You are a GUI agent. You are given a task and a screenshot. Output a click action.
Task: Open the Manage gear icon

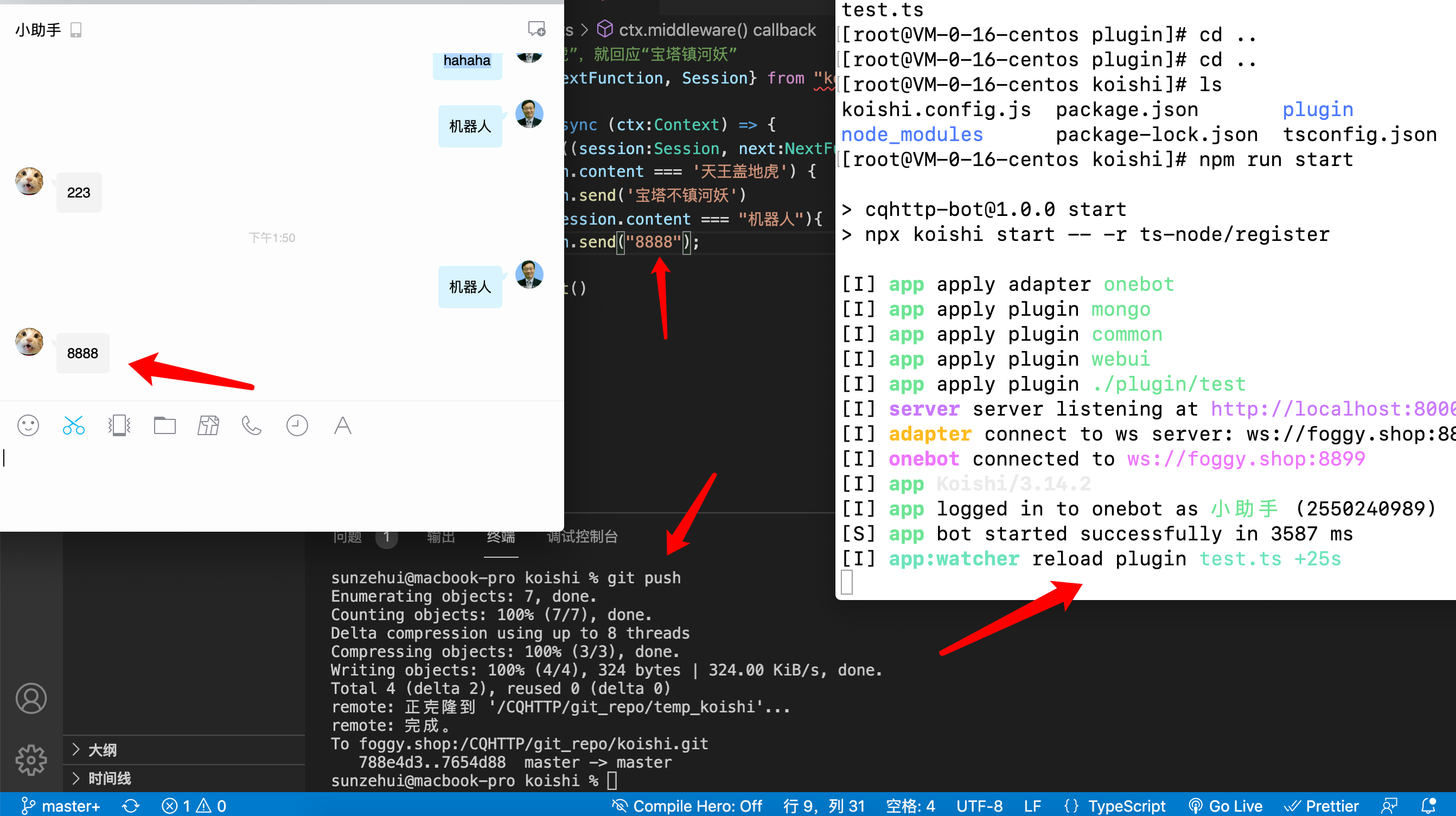pyautogui.click(x=31, y=760)
